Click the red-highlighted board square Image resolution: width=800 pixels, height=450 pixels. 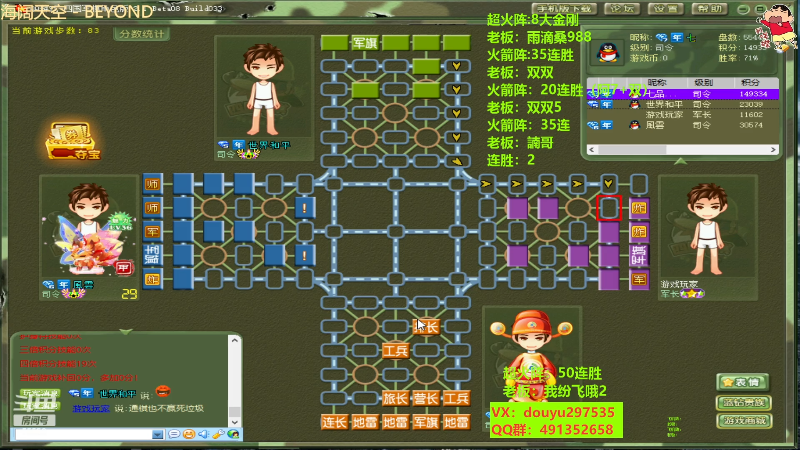click(x=609, y=208)
